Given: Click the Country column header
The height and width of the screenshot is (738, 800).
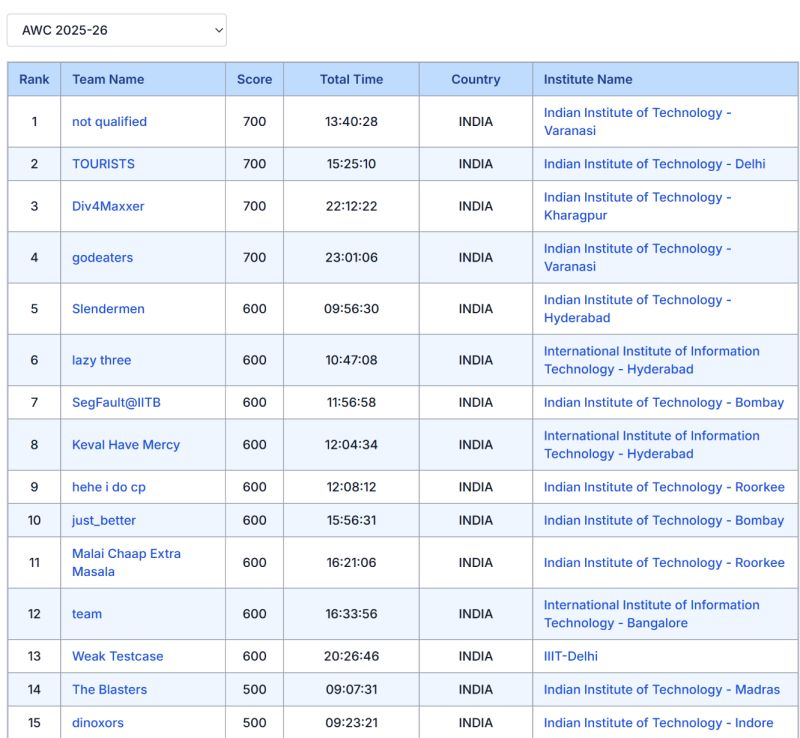Looking at the screenshot, I should tap(476, 80).
